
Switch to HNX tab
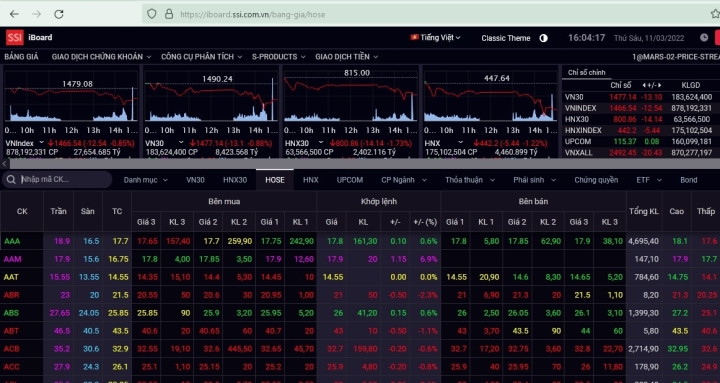coord(310,180)
